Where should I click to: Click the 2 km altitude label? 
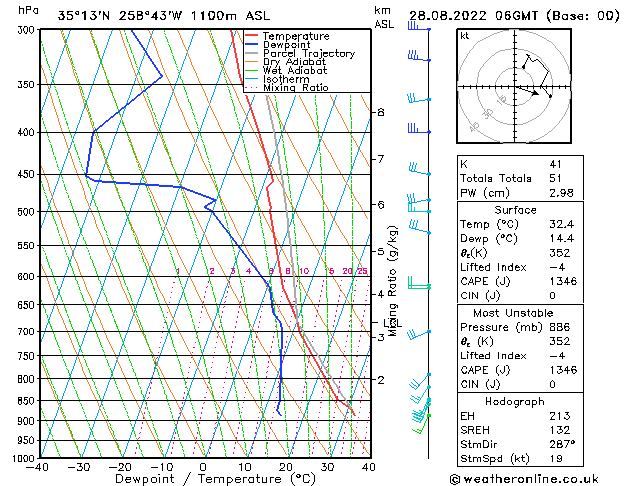coord(381,379)
